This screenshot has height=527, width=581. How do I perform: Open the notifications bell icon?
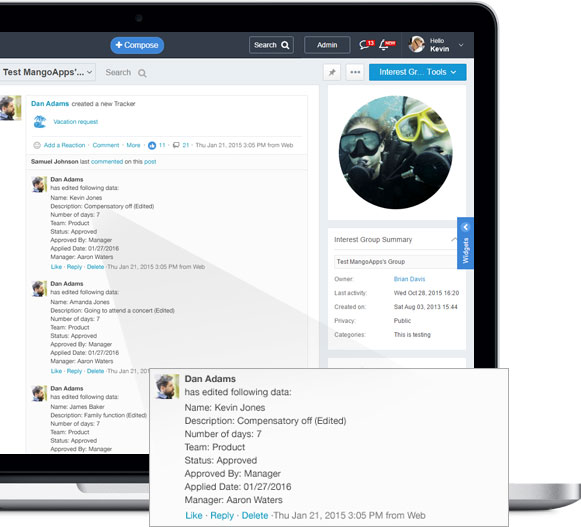coord(387,44)
